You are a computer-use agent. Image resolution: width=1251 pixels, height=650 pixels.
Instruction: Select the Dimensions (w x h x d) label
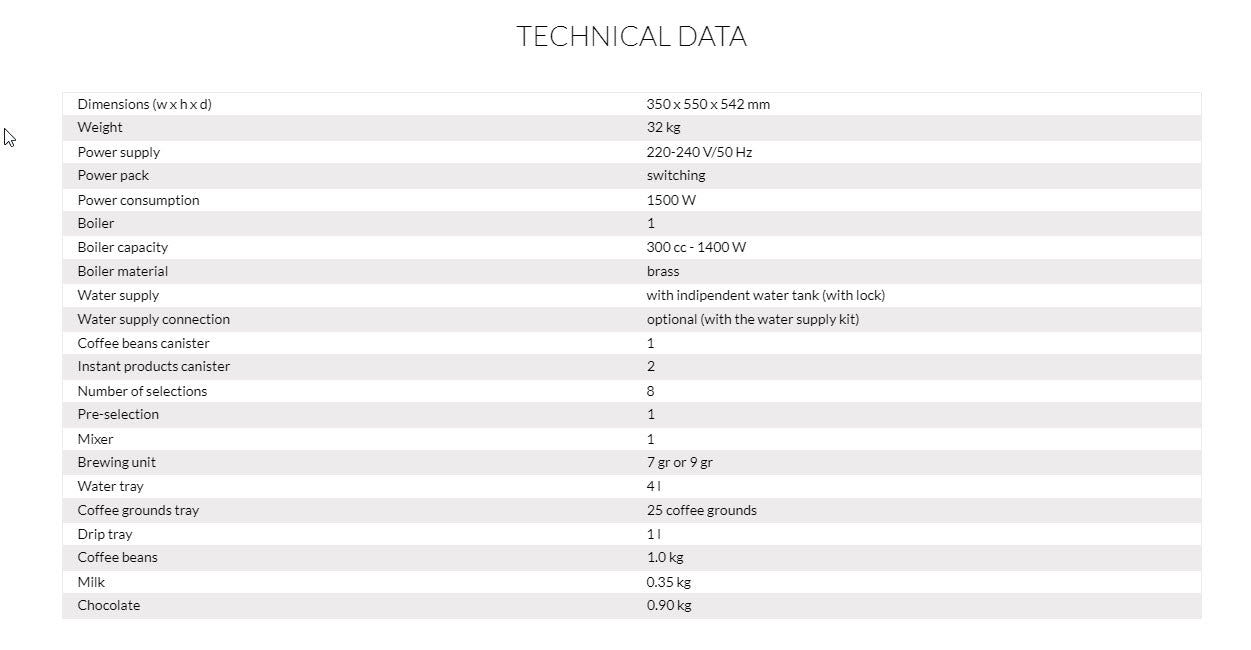pos(144,104)
